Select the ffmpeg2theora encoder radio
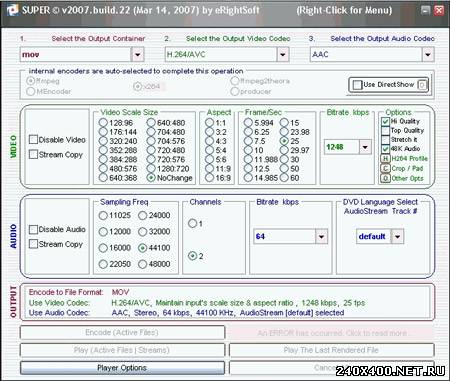450x381 pixels. (x=235, y=81)
